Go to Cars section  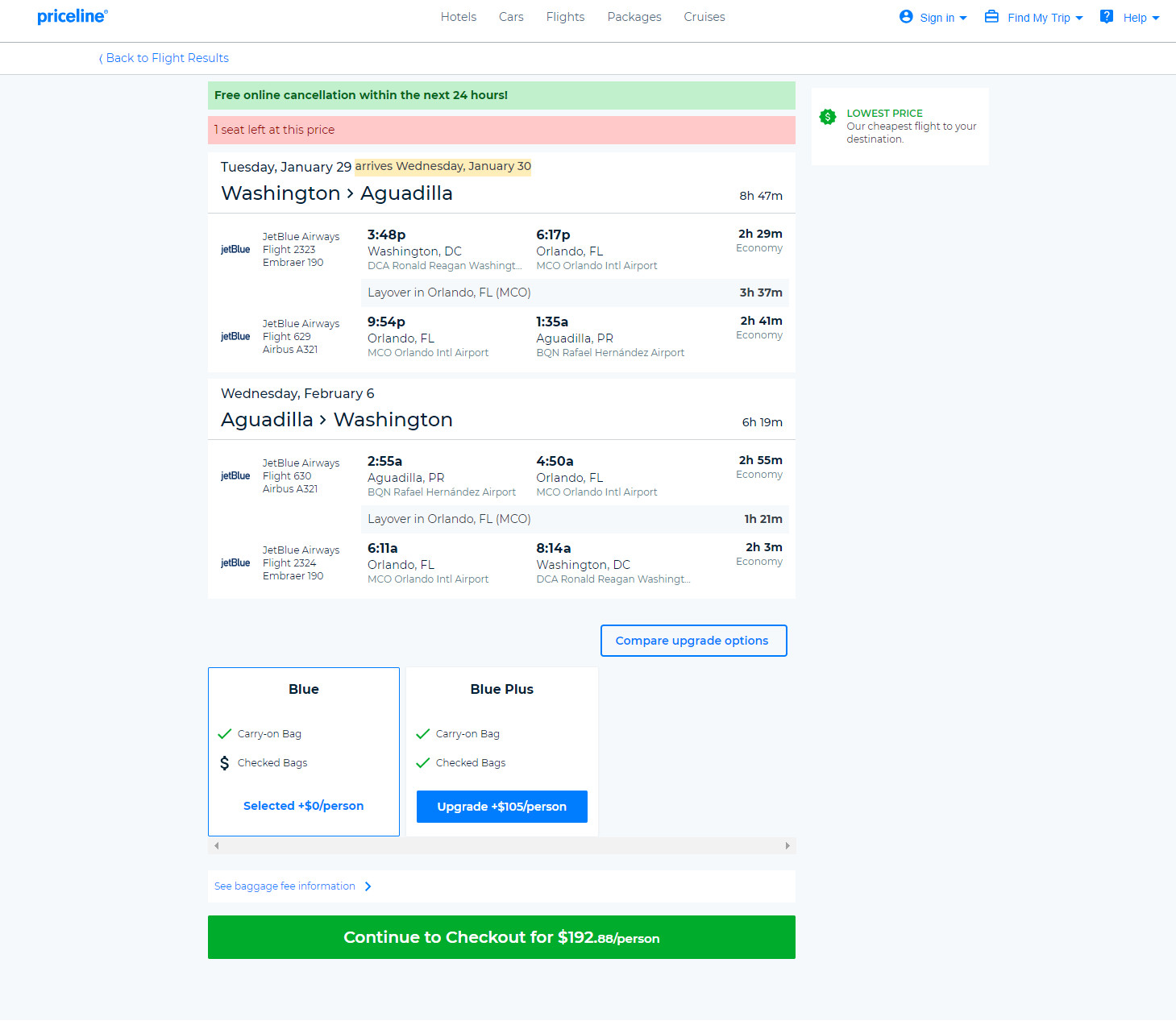click(511, 17)
